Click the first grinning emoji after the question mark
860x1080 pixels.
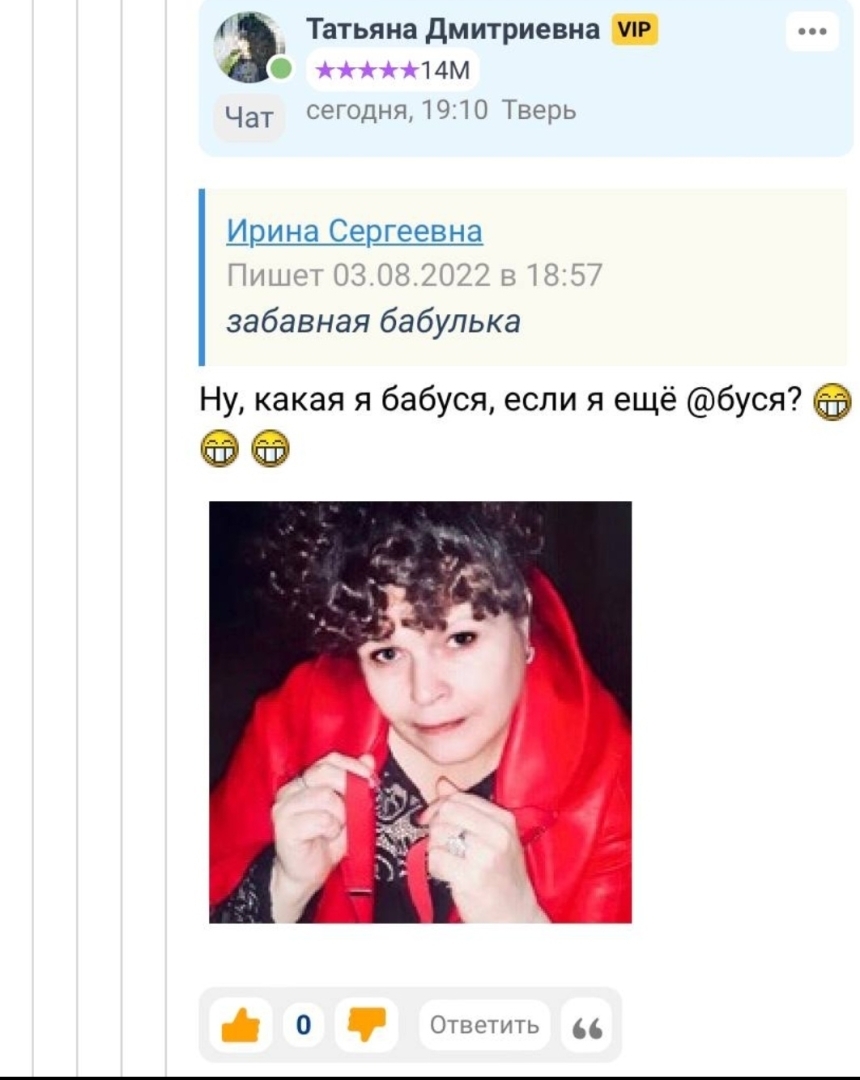(x=832, y=402)
